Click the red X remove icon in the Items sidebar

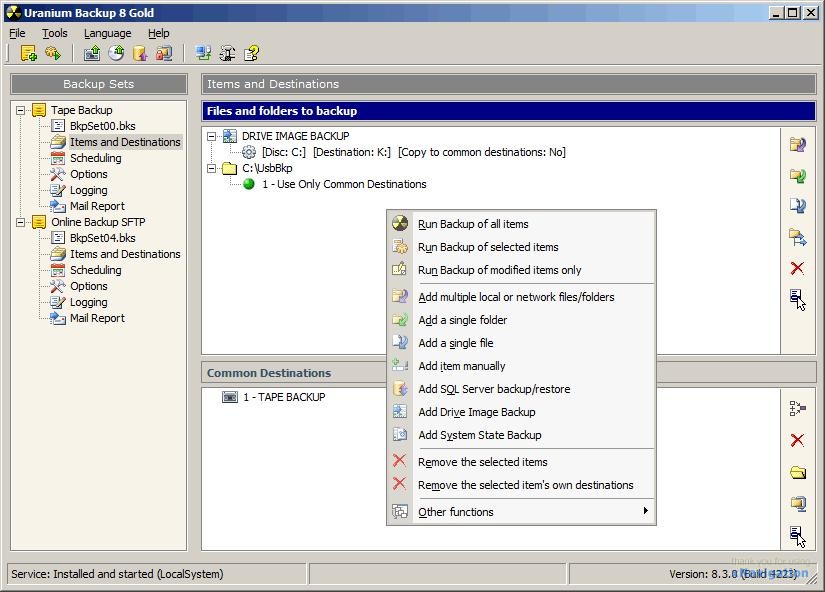[797, 268]
